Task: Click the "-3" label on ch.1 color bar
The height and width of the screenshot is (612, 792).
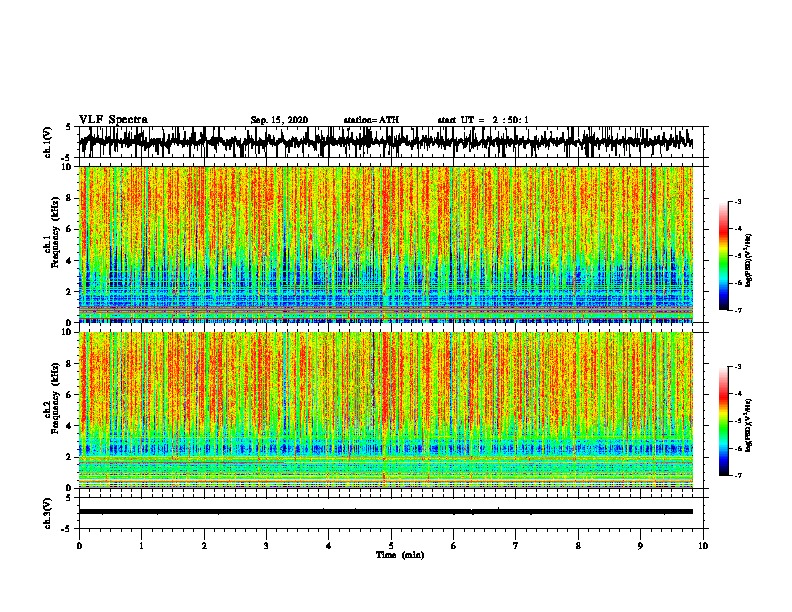Action: pyautogui.click(x=738, y=202)
